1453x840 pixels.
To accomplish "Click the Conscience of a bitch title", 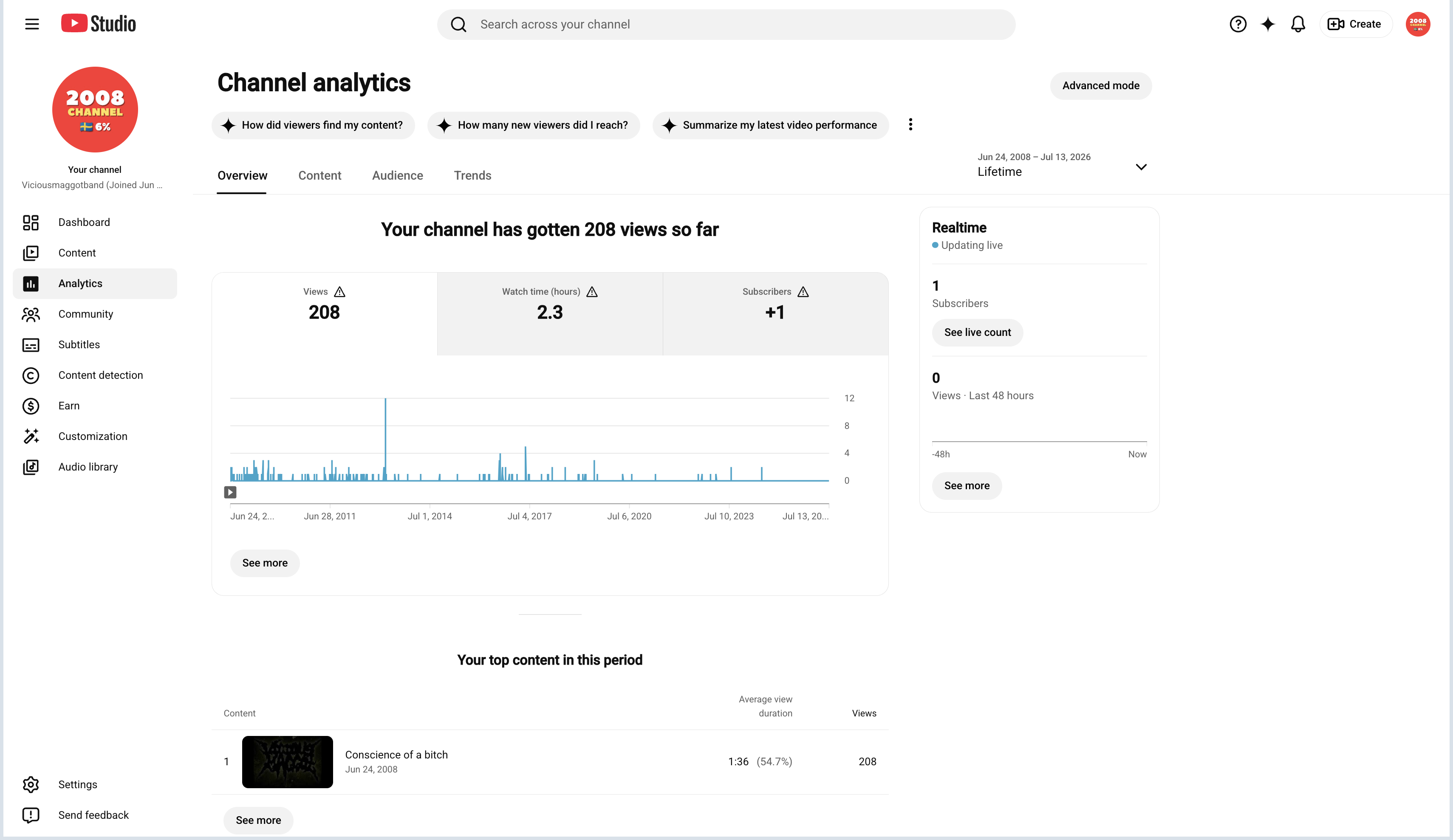I will (396, 755).
